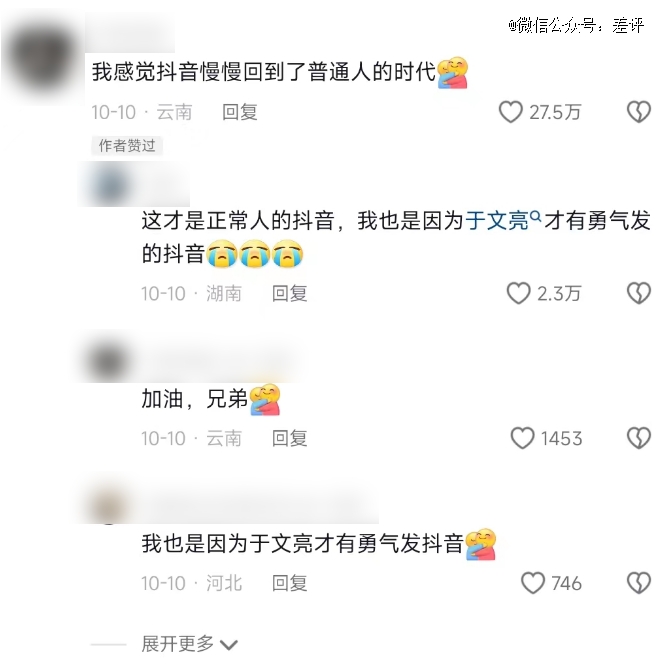Dislike the 加油，兄弟 reply
668x665 pixels.
pyautogui.click(x=639, y=438)
